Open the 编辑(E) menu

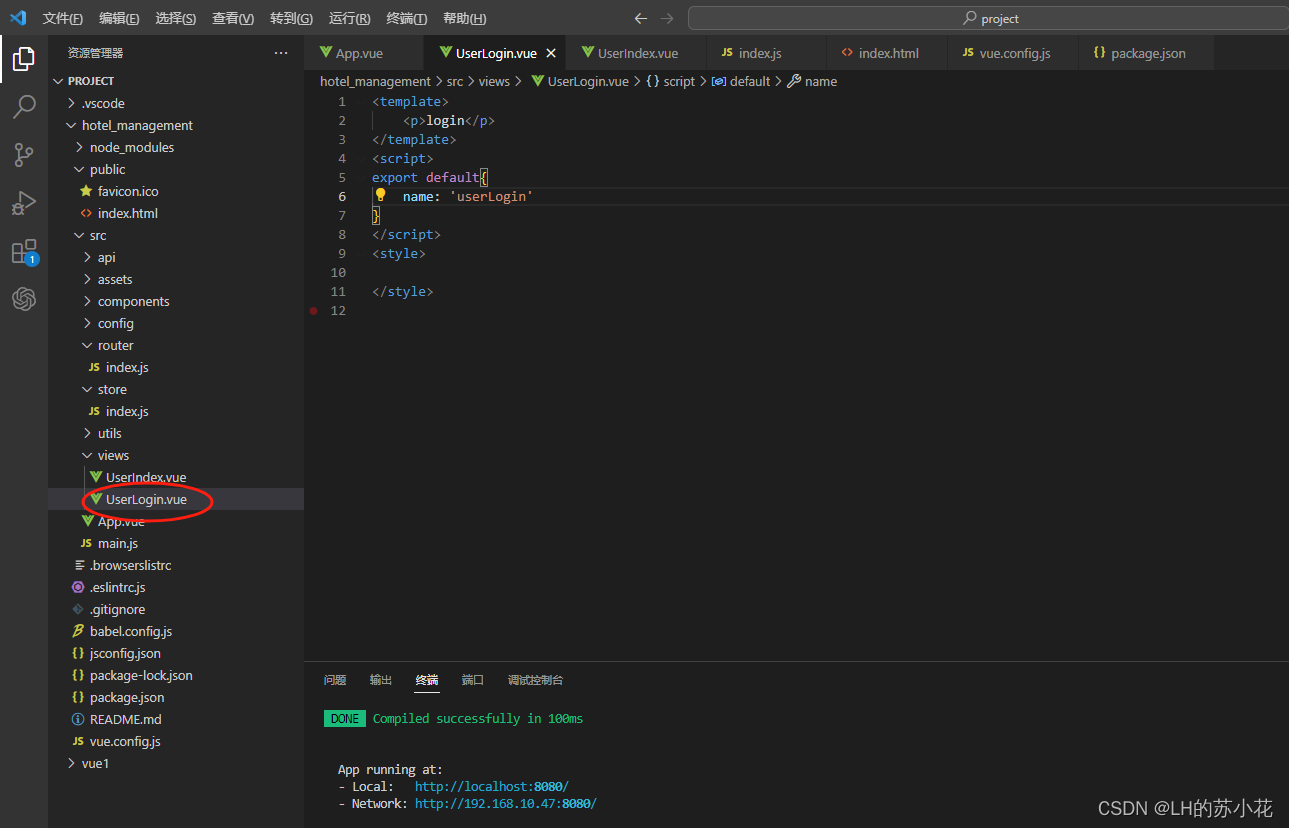coord(120,18)
